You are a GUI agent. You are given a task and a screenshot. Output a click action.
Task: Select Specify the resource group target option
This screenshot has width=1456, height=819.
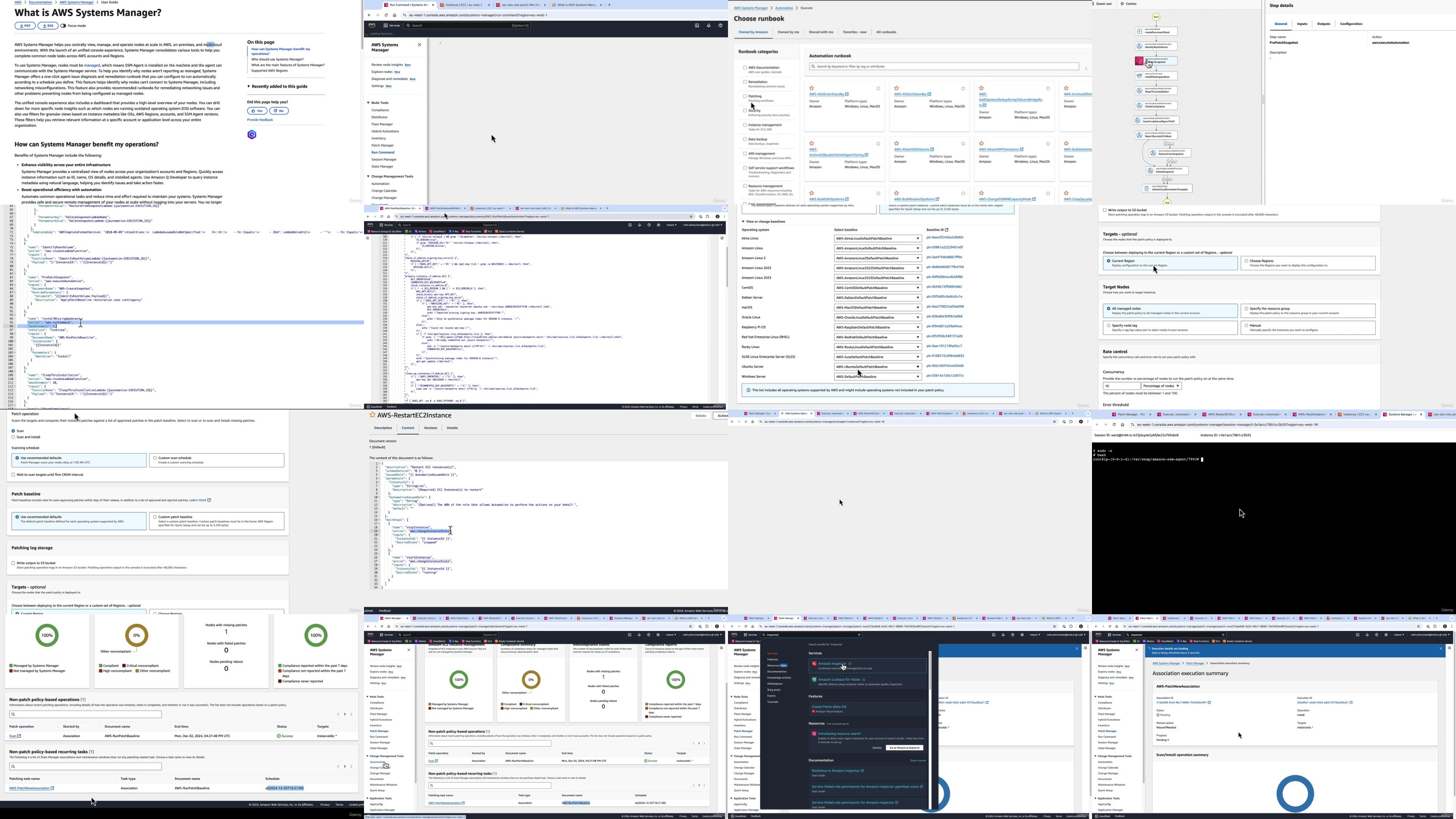click(x=1309, y=311)
